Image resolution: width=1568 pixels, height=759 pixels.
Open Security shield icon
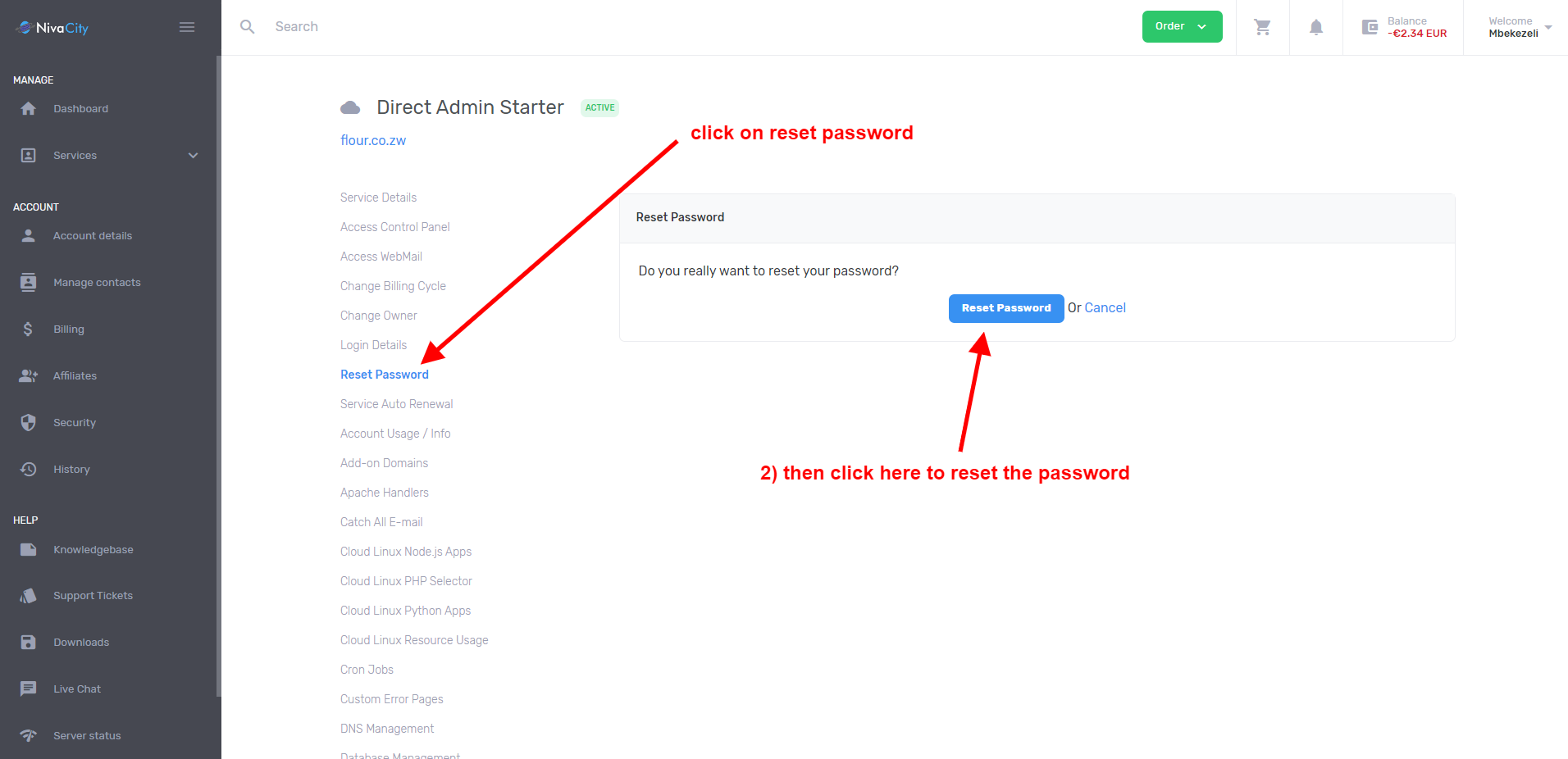(29, 422)
